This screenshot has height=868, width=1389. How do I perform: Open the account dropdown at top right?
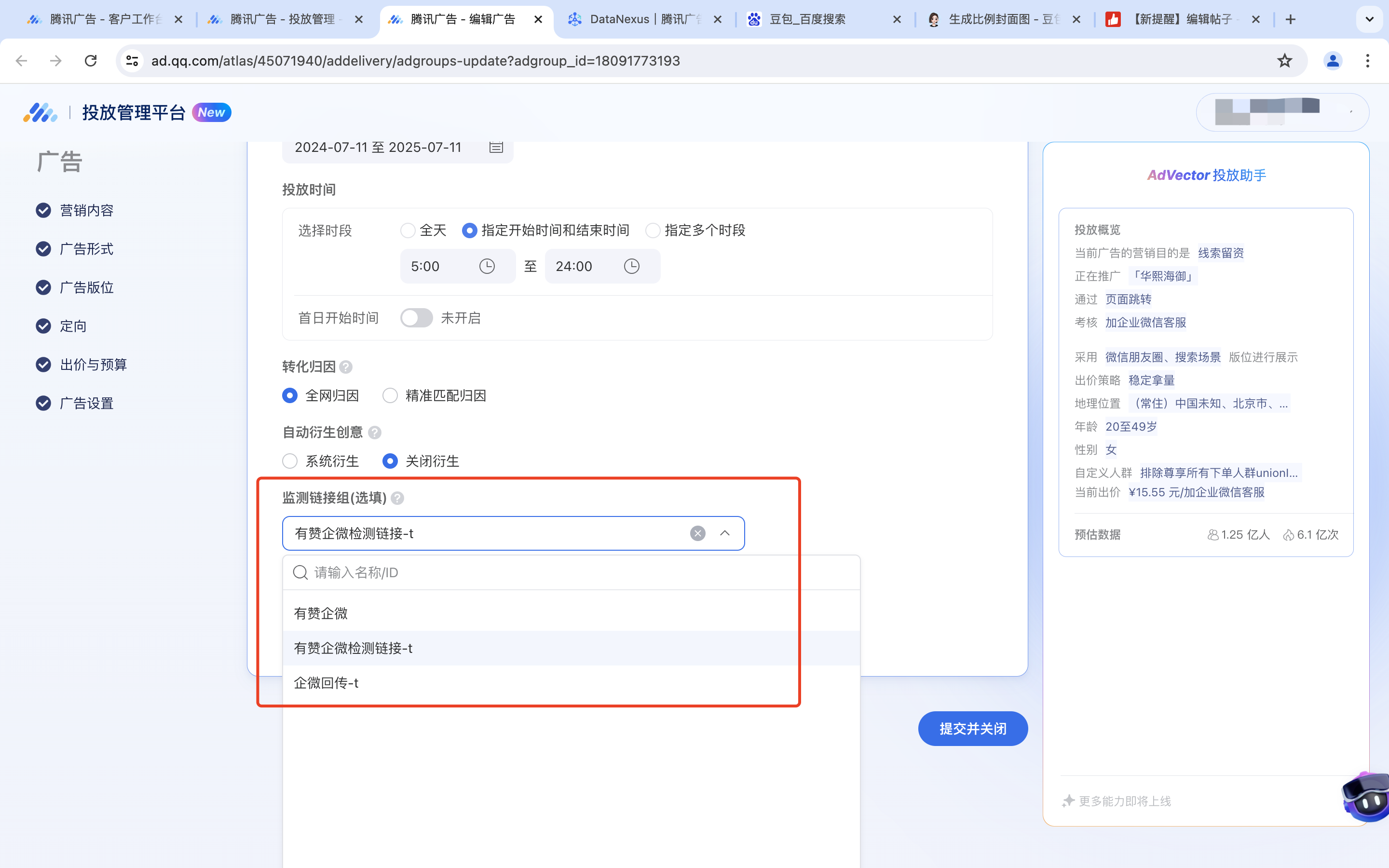(x=1282, y=112)
